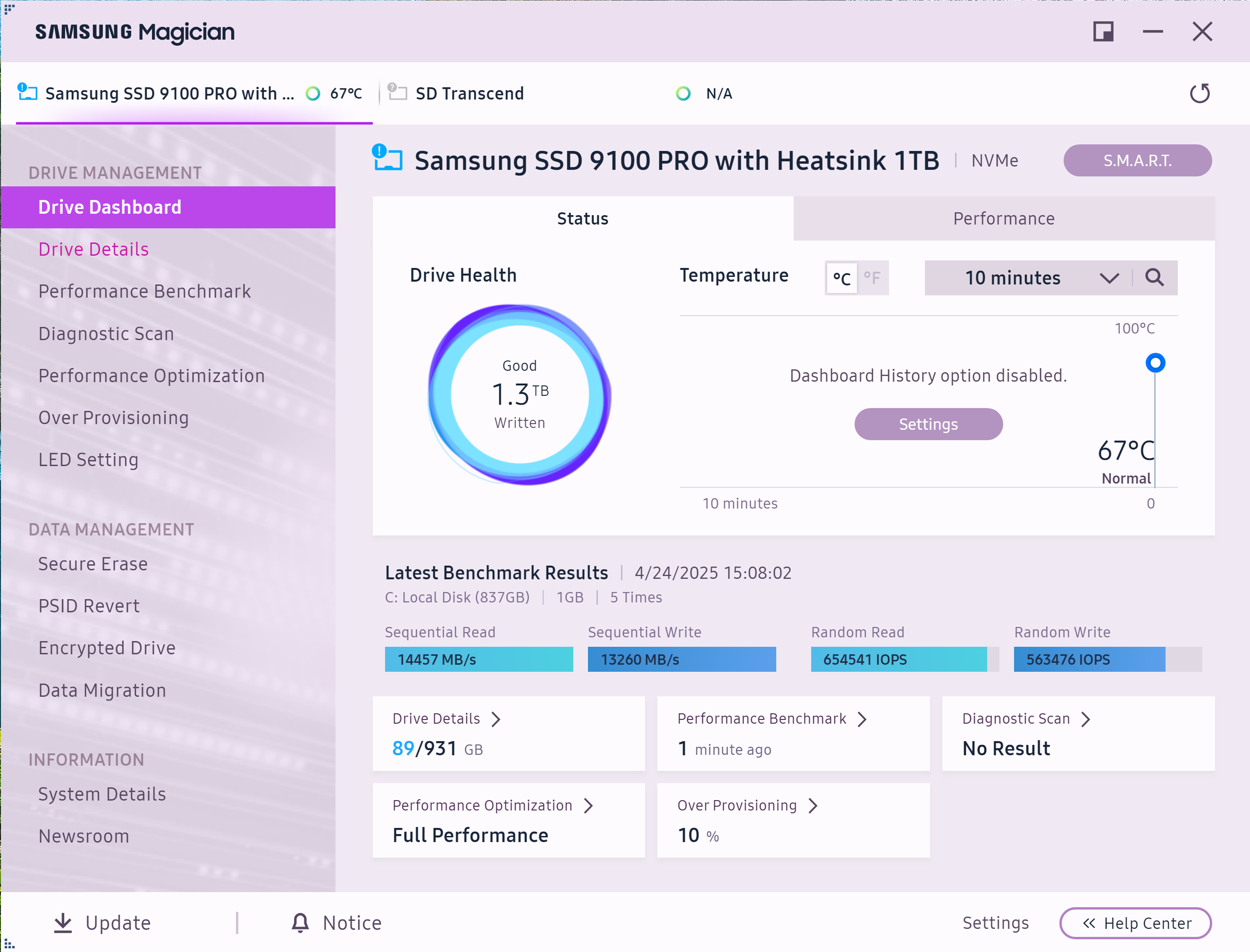Select the Samsung SSD 9100 PRO drive tab
This screenshot has width=1250, height=952.
pos(194,93)
